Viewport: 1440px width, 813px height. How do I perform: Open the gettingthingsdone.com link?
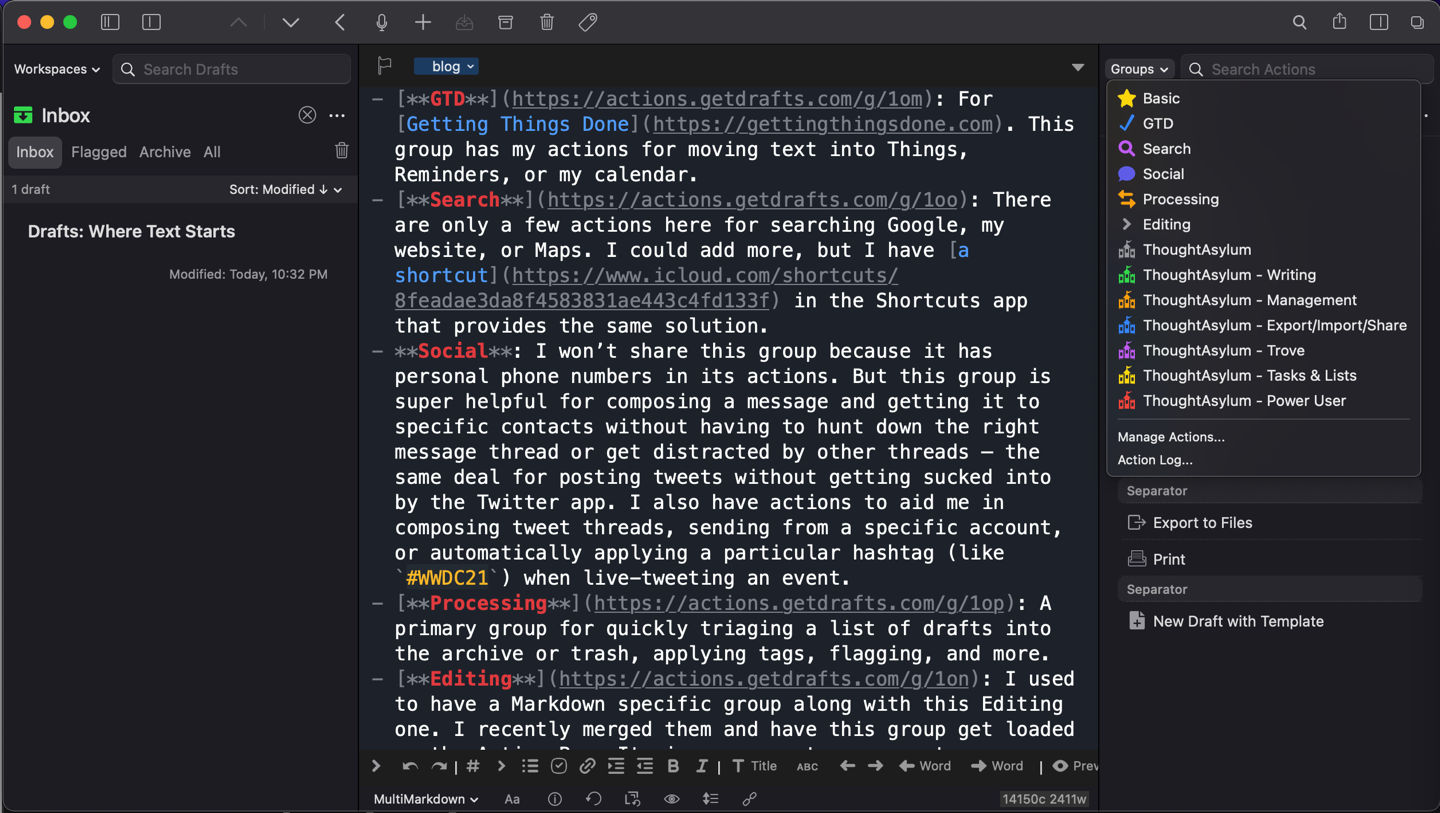[823, 124]
